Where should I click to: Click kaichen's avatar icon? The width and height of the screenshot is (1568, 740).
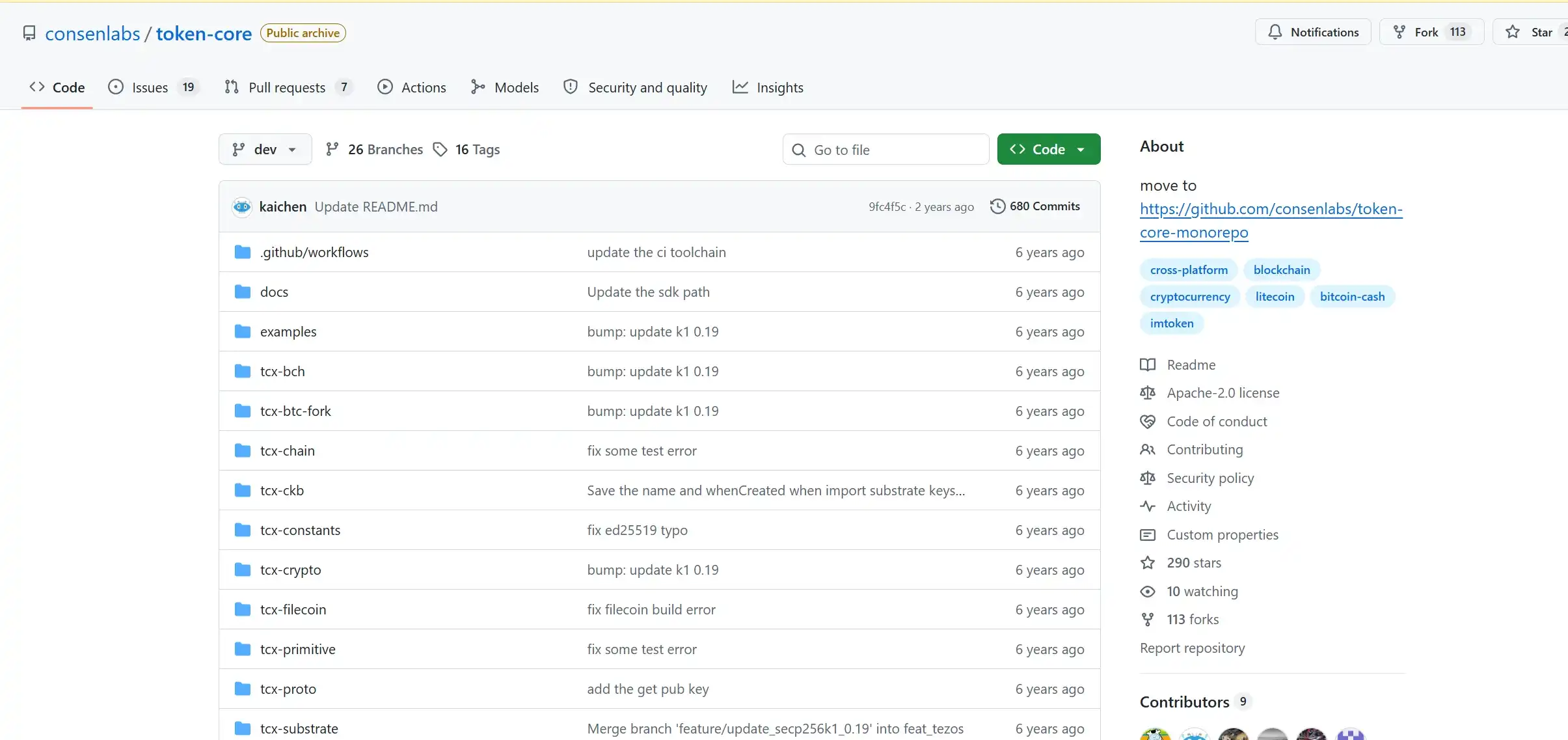click(x=242, y=207)
